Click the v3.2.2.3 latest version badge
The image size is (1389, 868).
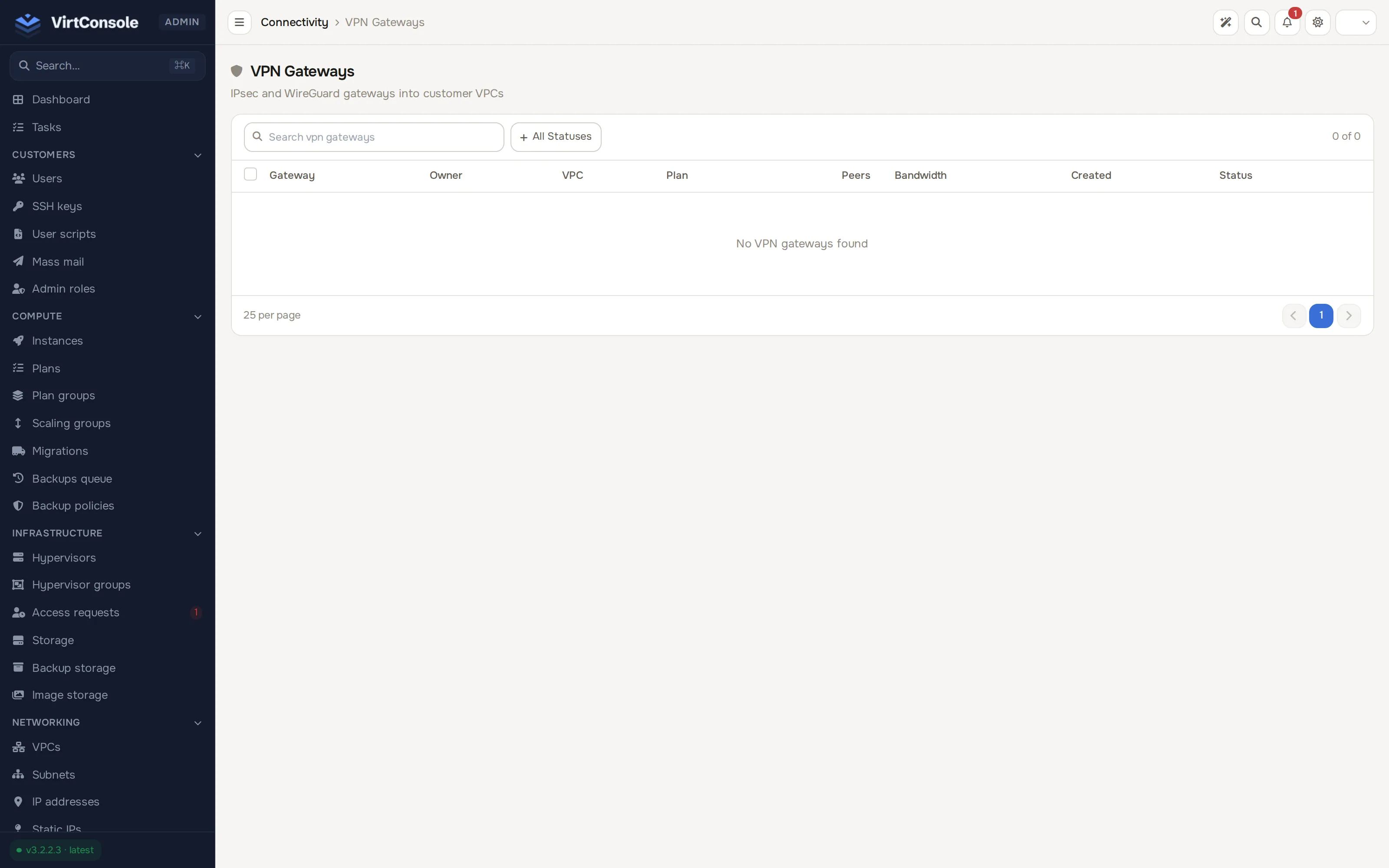(56, 850)
